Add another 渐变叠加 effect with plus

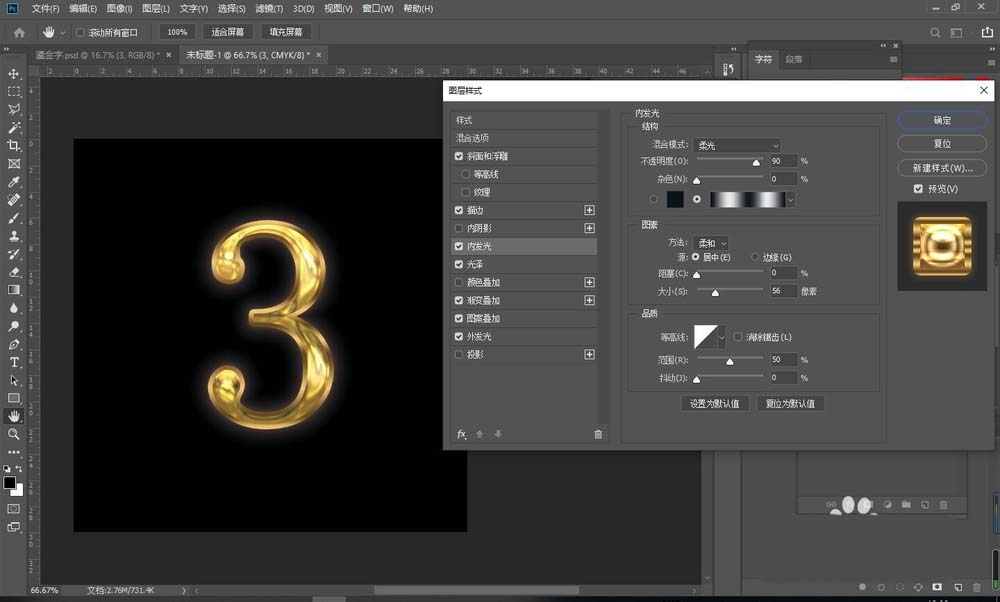pyautogui.click(x=589, y=300)
